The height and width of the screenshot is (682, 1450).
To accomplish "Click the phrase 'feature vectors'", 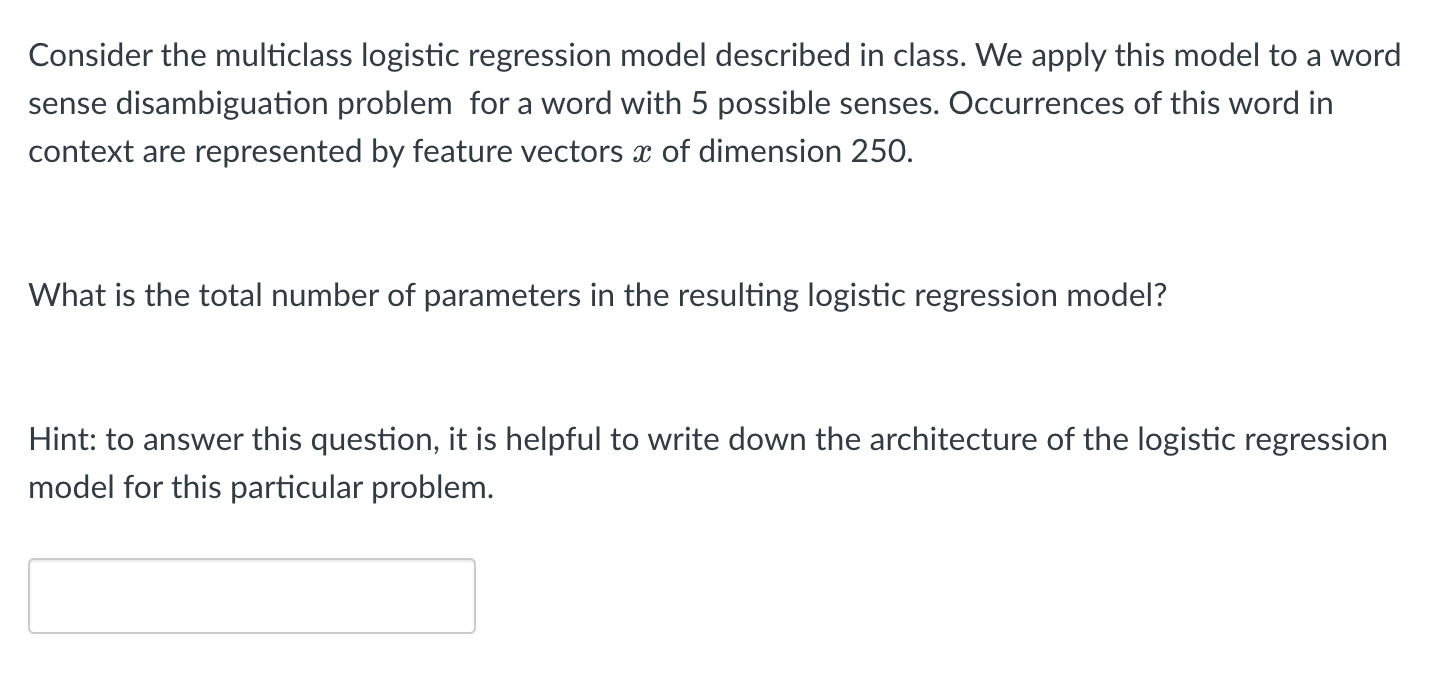I will pos(520,151).
